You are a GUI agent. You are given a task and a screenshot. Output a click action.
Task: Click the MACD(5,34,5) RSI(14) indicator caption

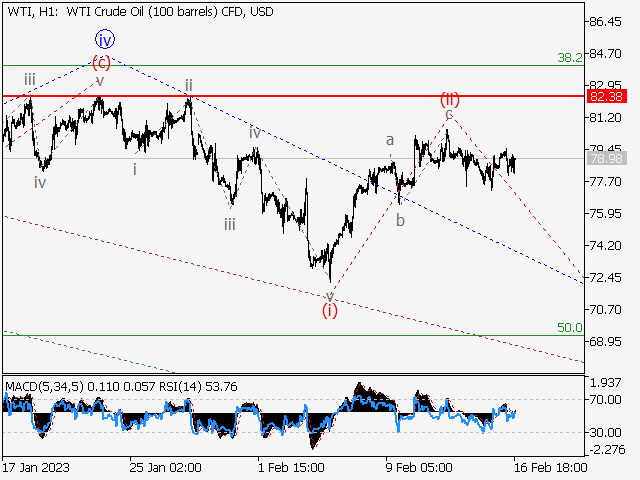pos(121,387)
